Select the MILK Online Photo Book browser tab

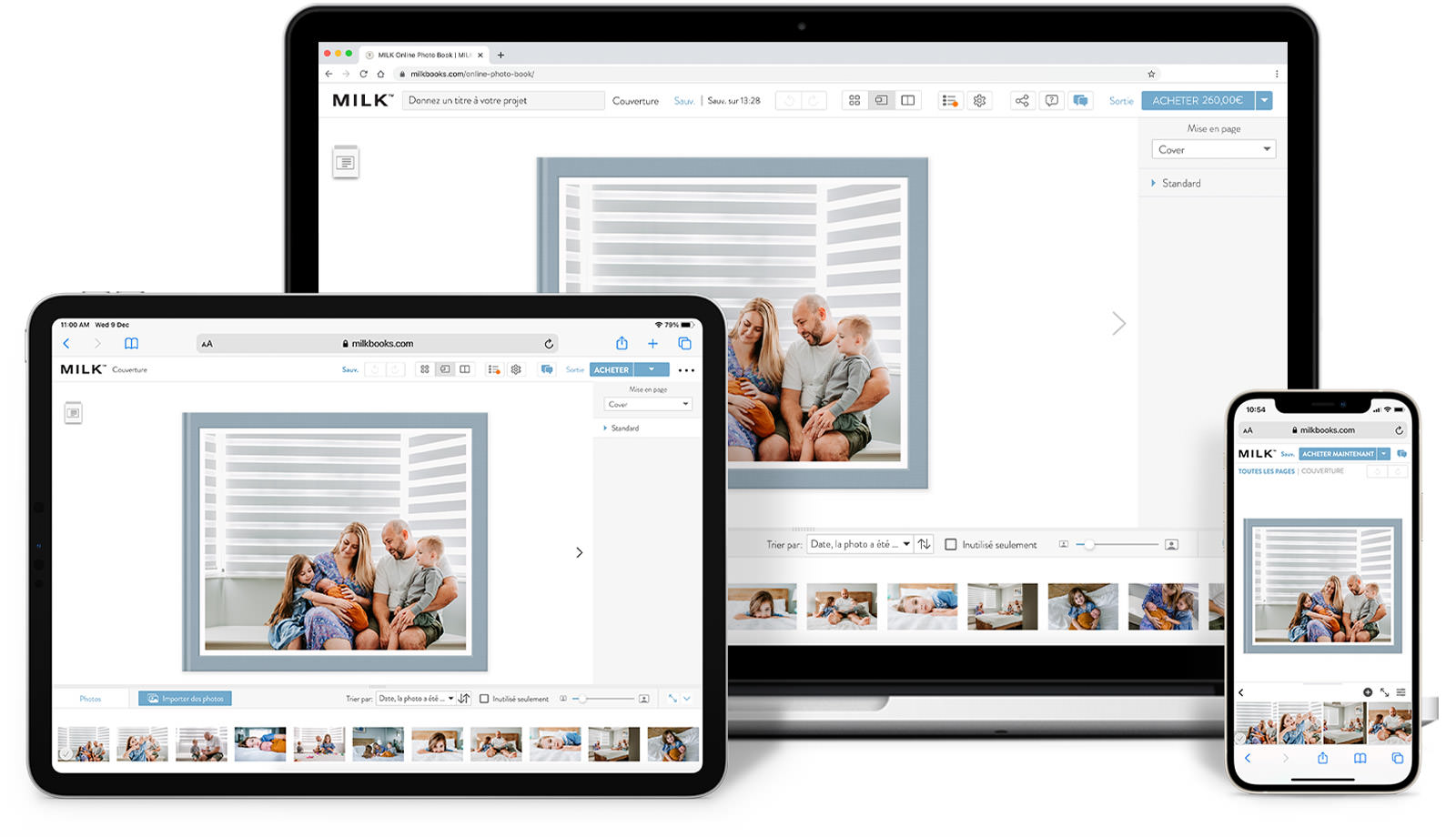coord(423,55)
